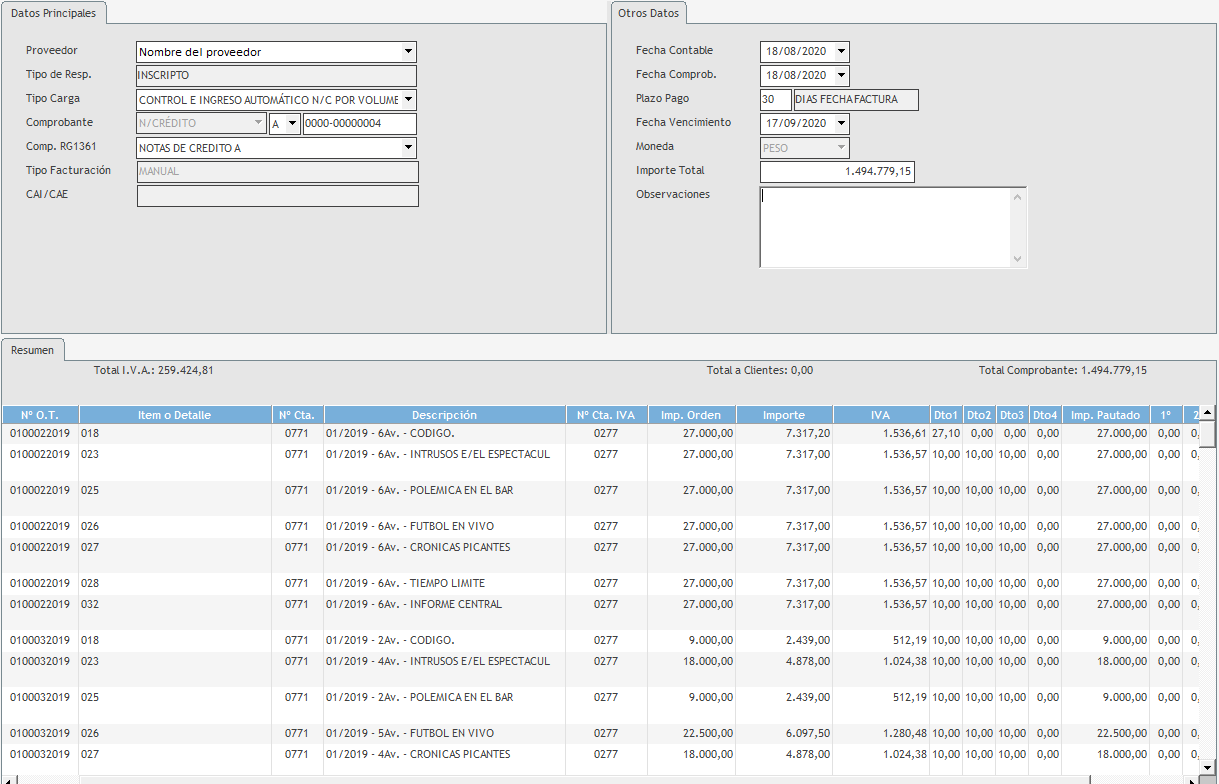This screenshot has height=784, width=1219.
Task: Sort by the Nº O.T. column header
Action: [x=40, y=415]
